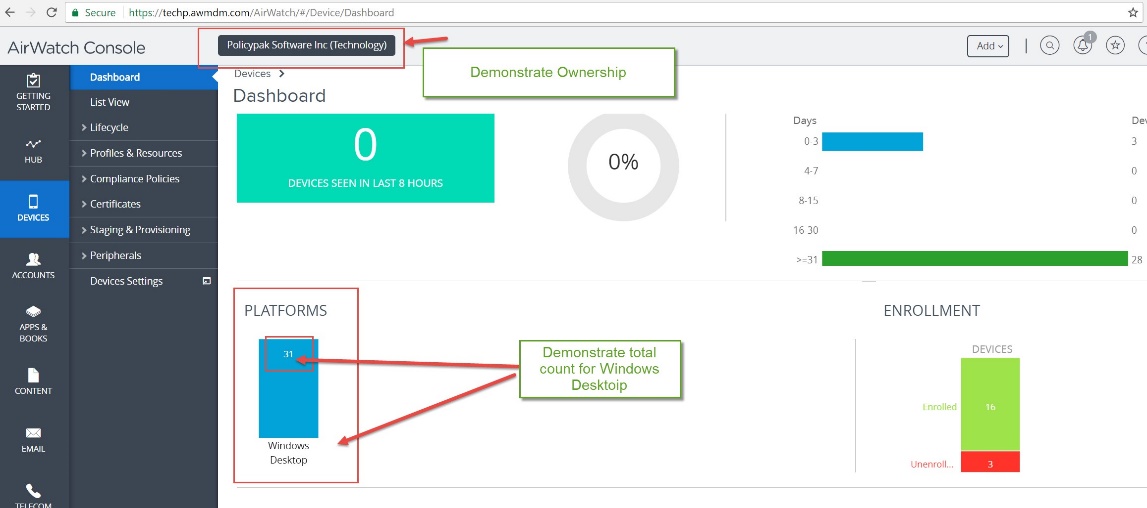Select List View menu item
The height and width of the screenshot is (508, 1147).
(110, 102)
